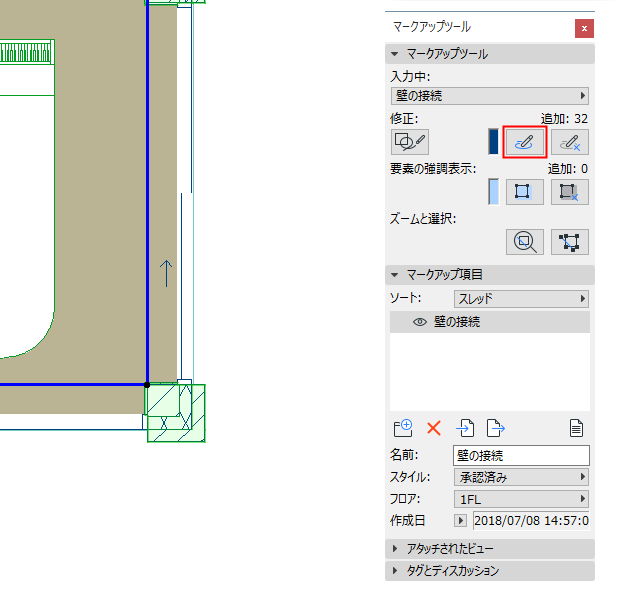
Task: Export markup entry document icon
Action: pos(496,428)
